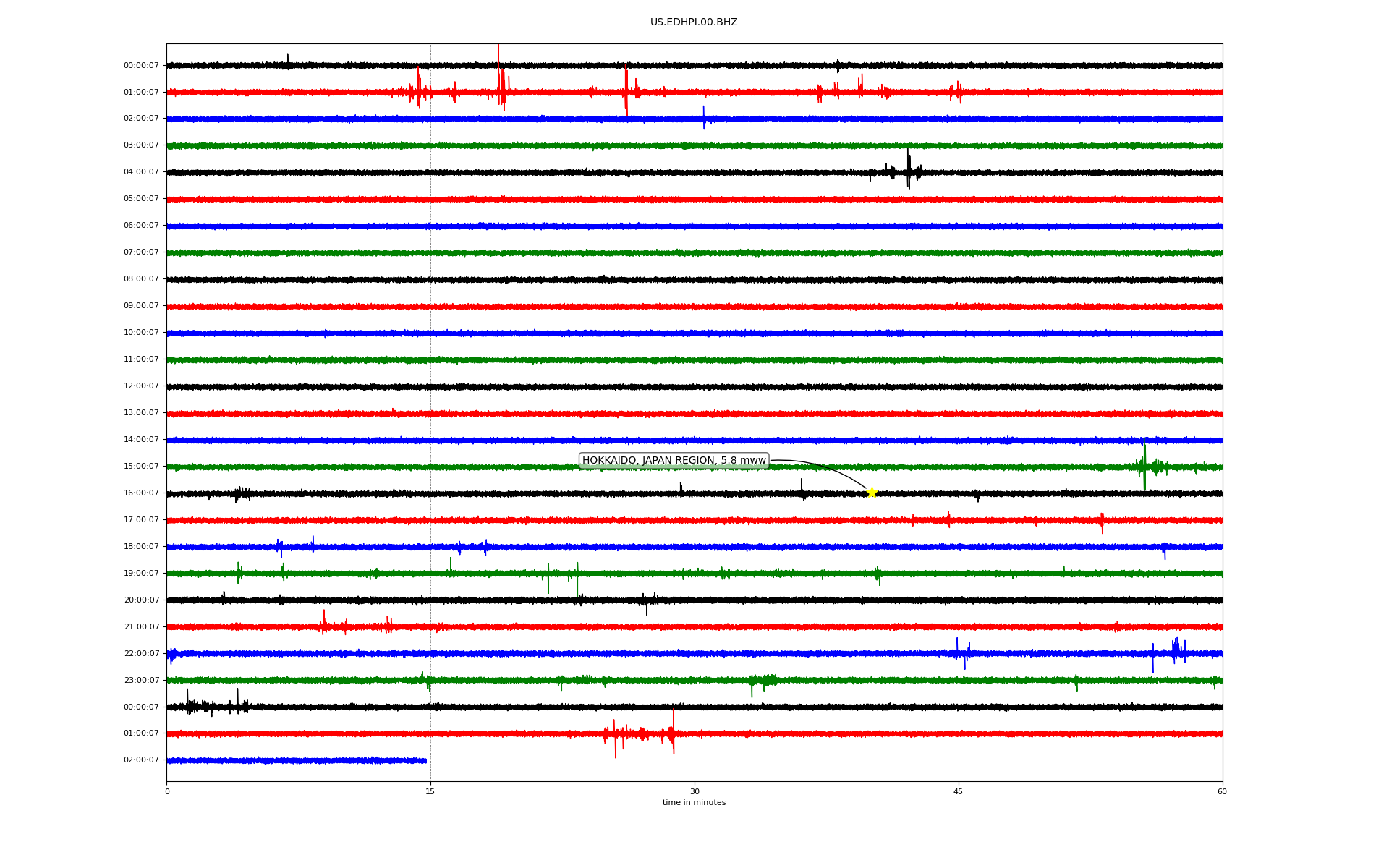Click the Hokkaido Japan Region 5.8 mww annotation
This screenshot has height=868, width=1389.
point(674,461)
